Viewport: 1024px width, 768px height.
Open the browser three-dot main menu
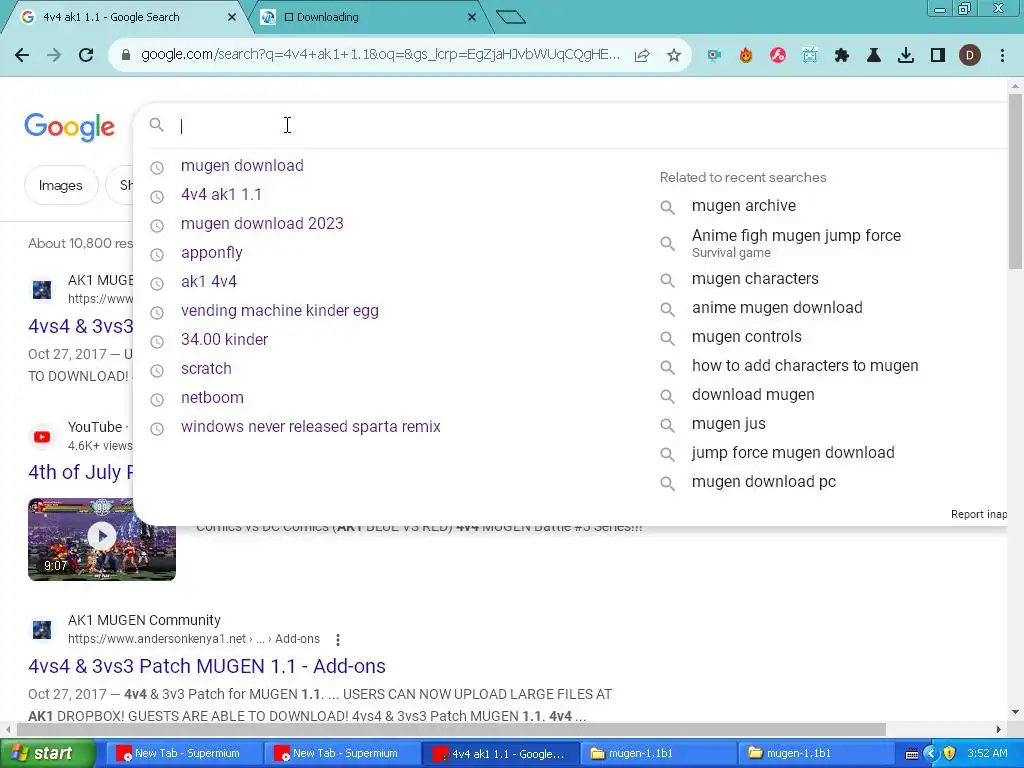pos(1002,56)
